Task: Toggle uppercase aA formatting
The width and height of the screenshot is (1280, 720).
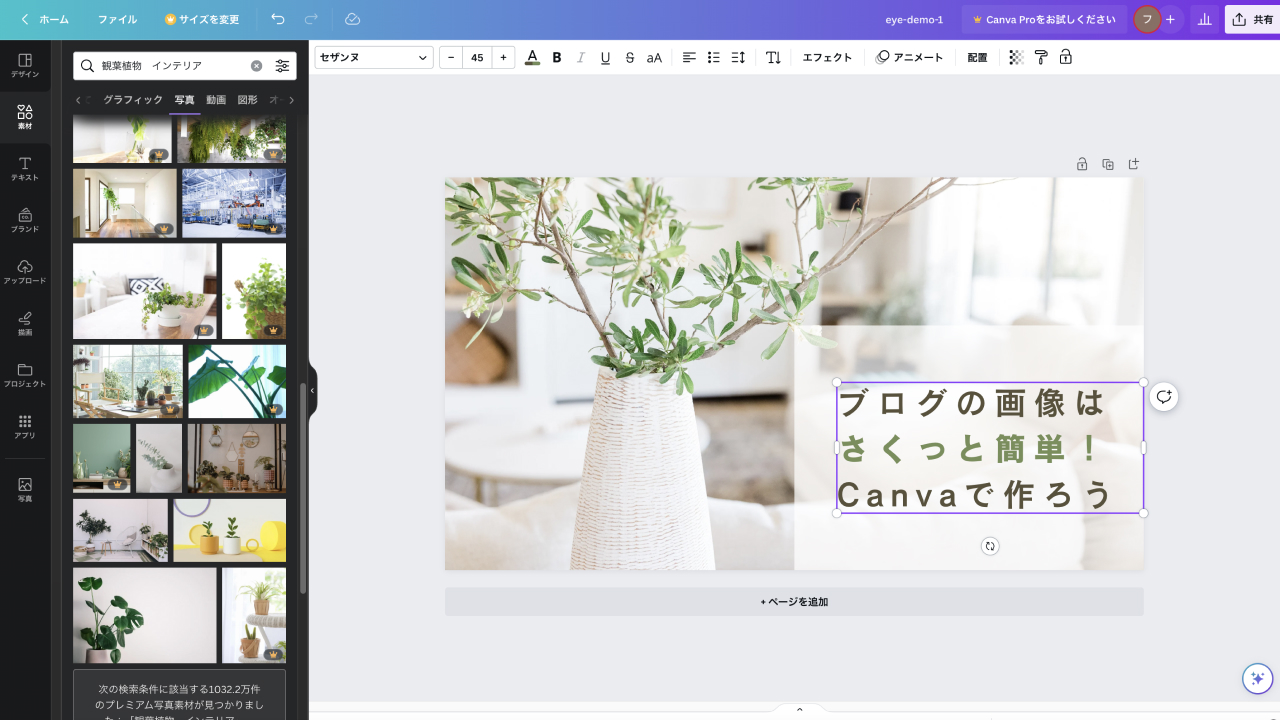Action: (654, 57)
